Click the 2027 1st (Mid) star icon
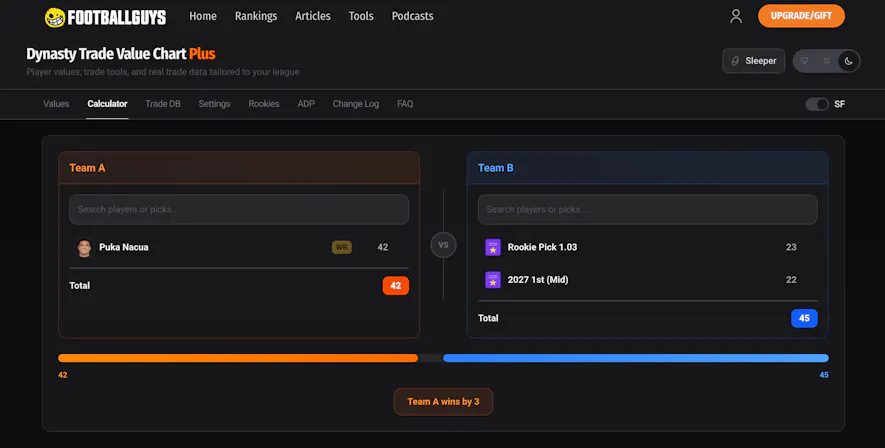This screenshot has height=448, width=885. tap(493, 280)
